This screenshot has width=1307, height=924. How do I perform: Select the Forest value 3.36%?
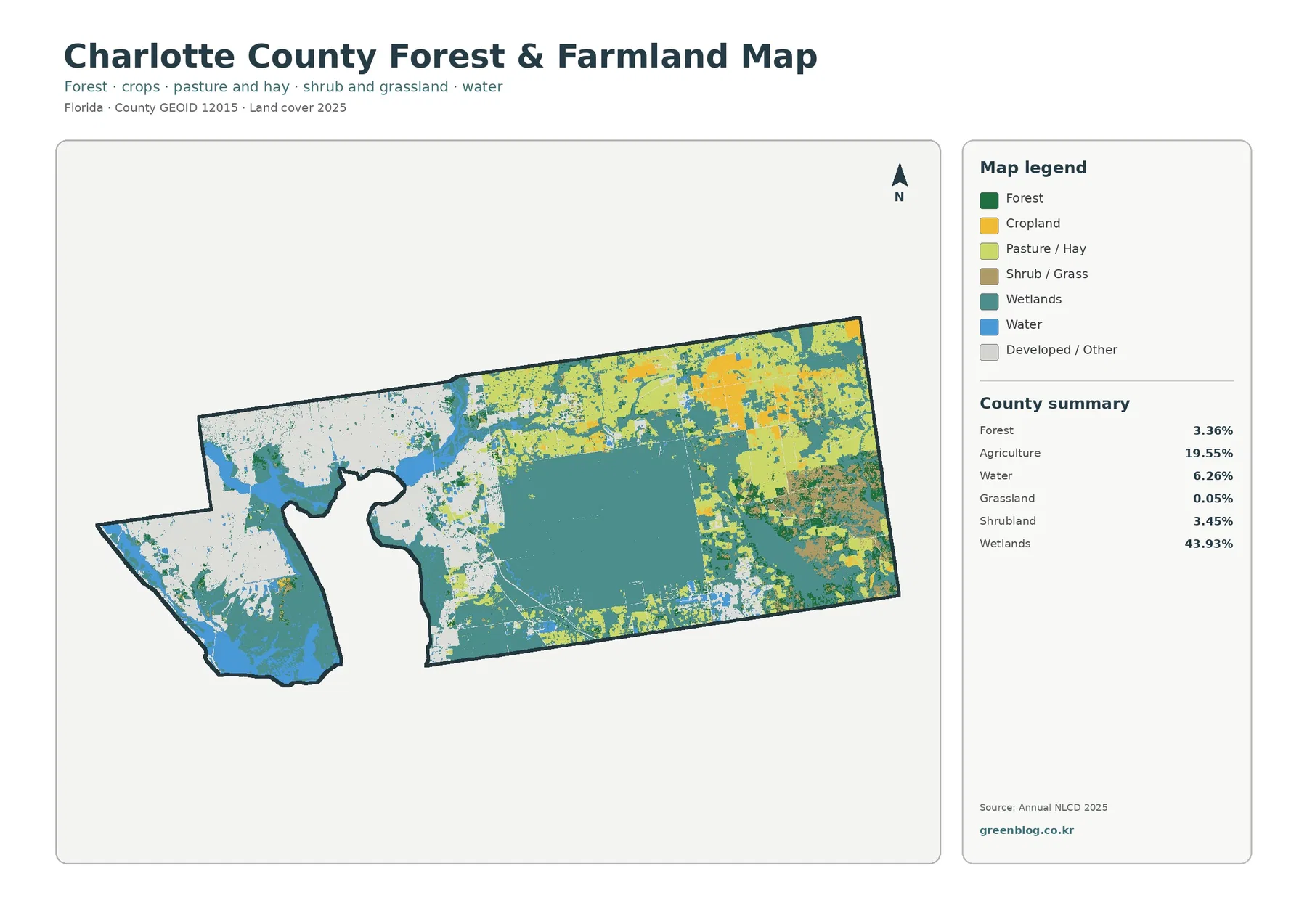pyautogui.click(x=1213, y=431)
